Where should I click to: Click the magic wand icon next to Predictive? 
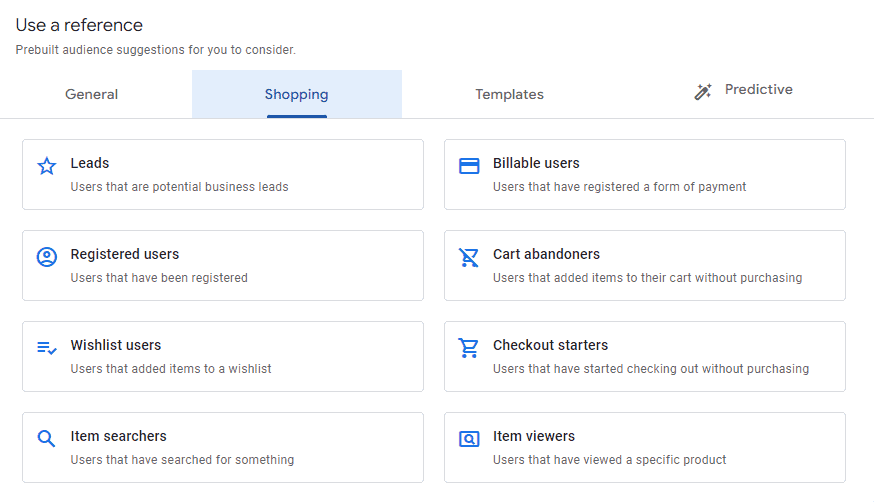703,92
